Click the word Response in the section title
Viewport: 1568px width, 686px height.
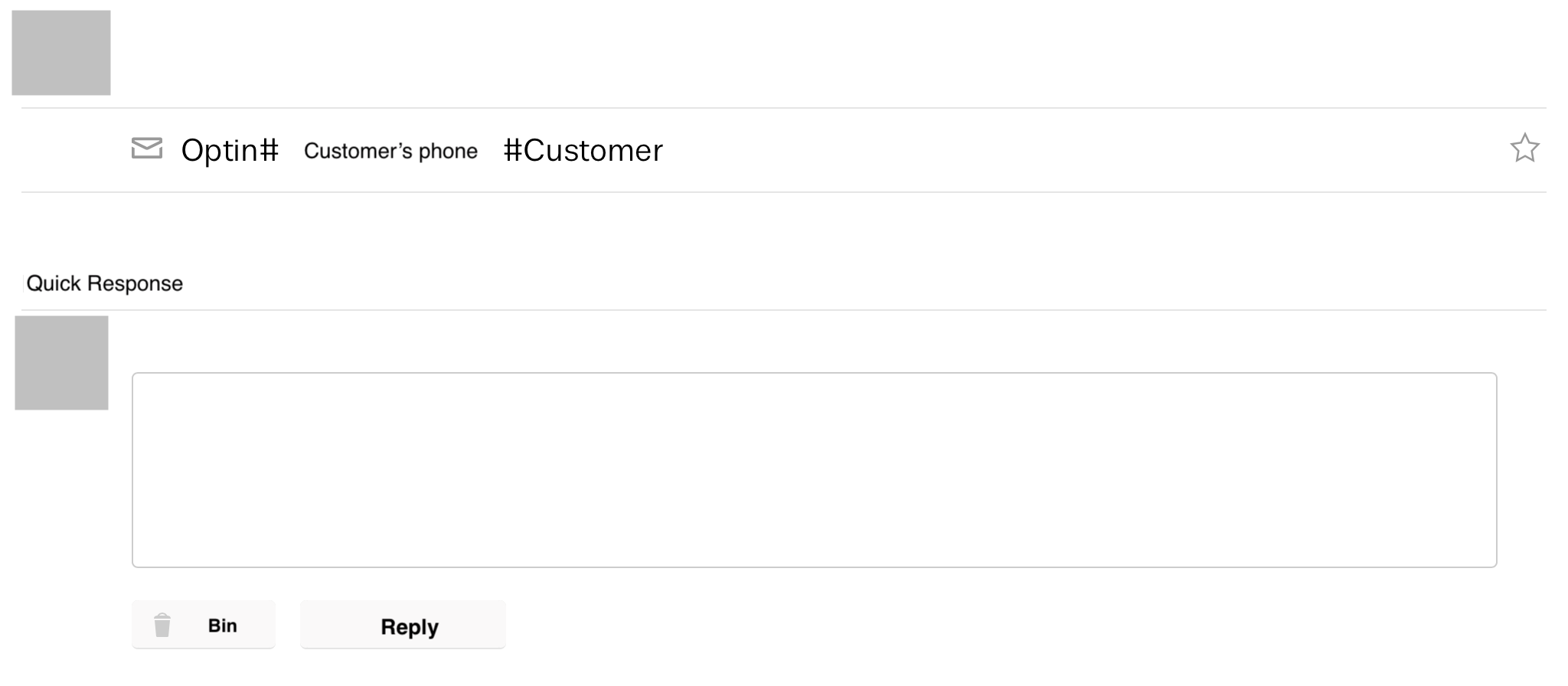(x=135, y=283)
